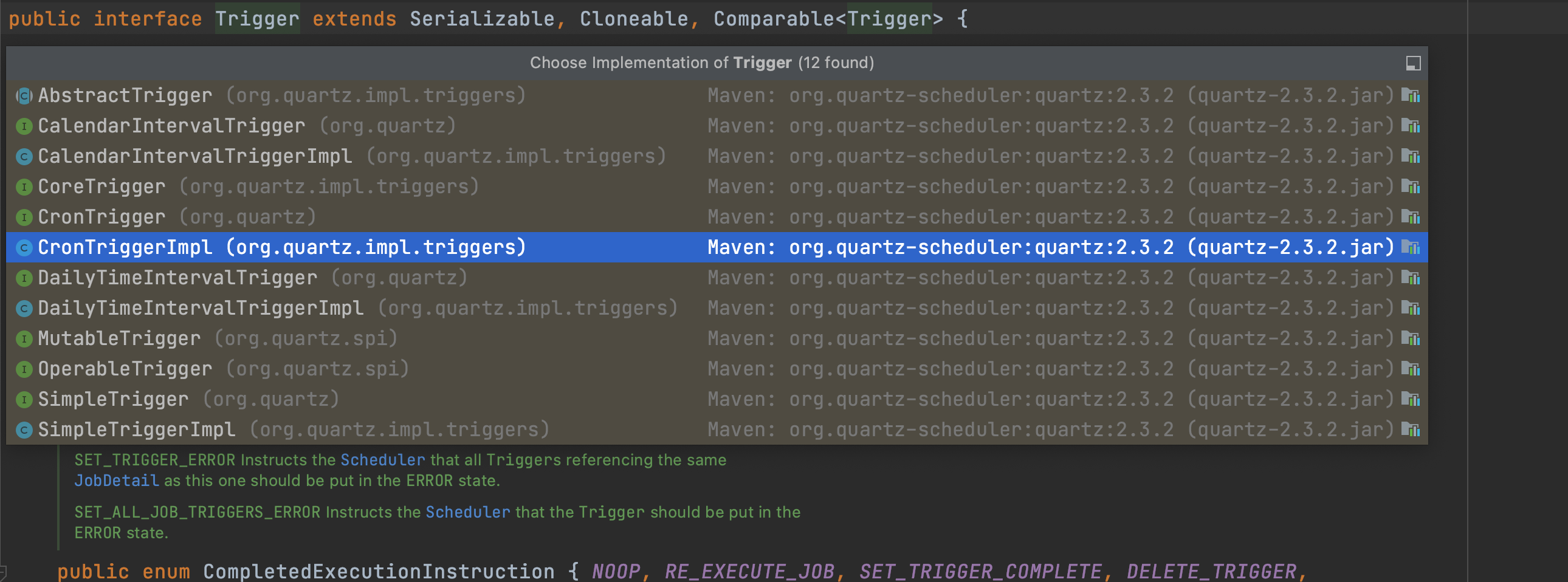Click first Scheduler link in SET_TRIGGER_ERROR doc
The image size is (1568, 582).
click(382, 460)
